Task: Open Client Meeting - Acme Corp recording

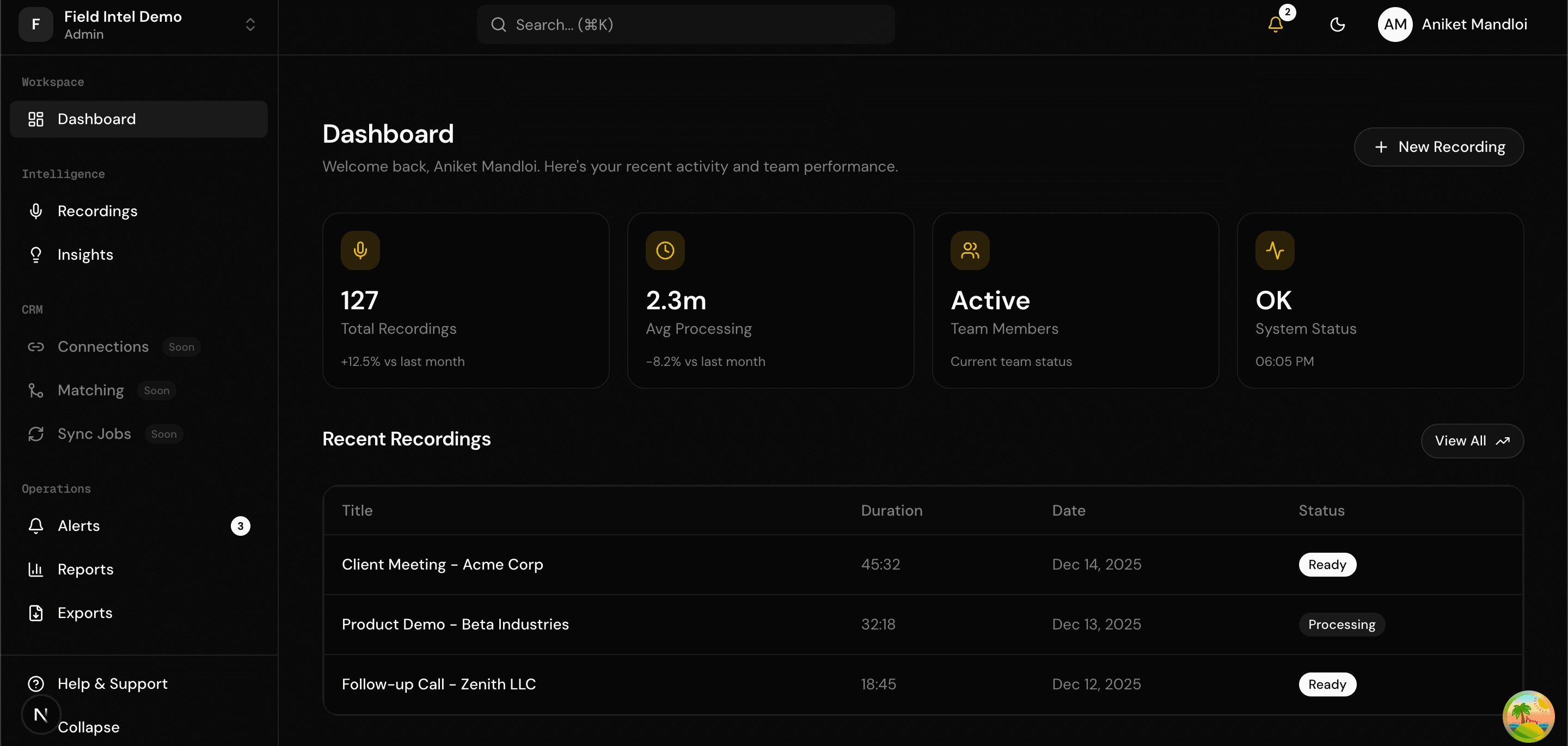Action: 442,565
